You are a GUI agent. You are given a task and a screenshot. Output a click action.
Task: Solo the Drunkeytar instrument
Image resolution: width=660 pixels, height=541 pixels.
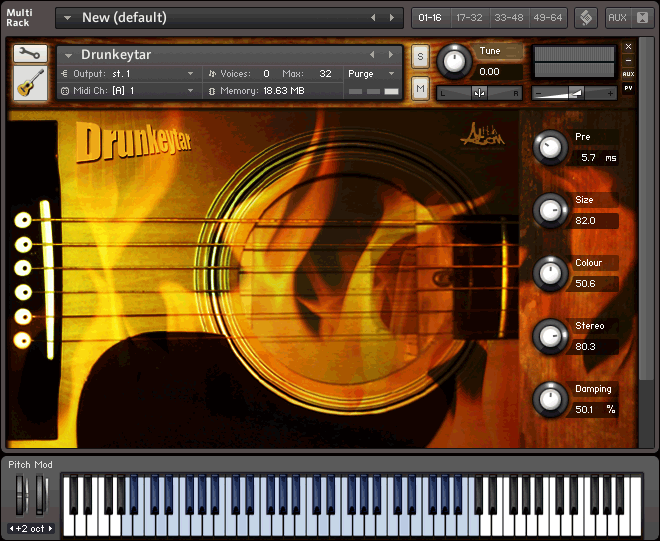click(420, 56)
